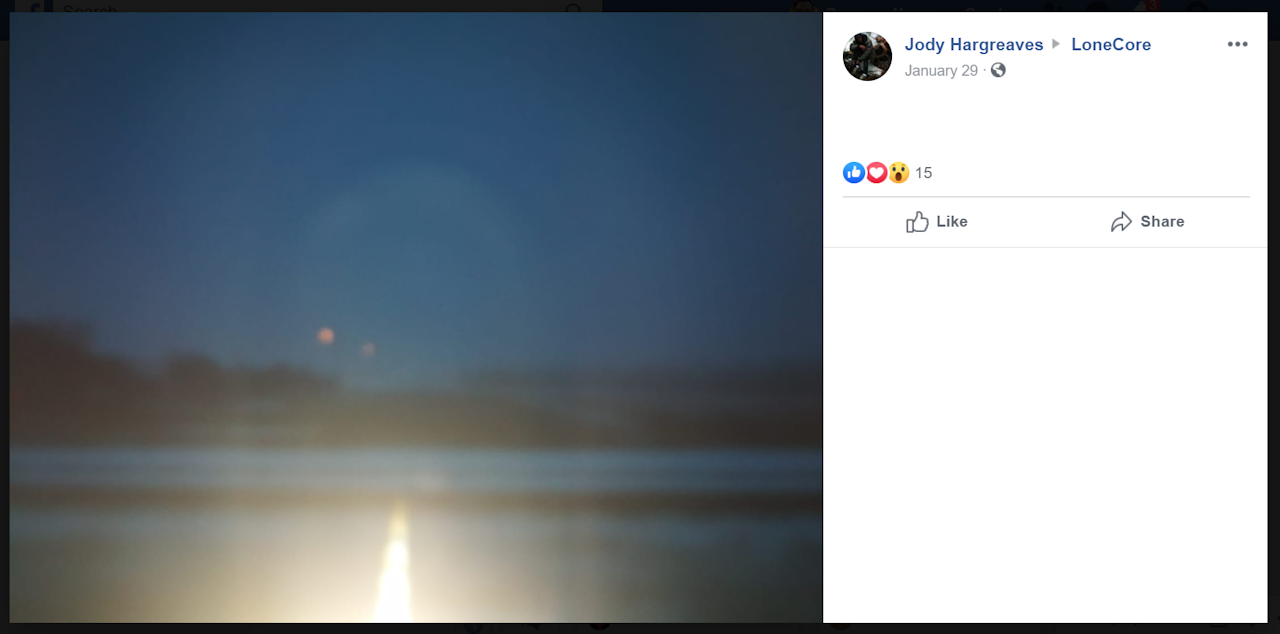
Task: Click the January 29 timestamp
Action: [x=941, y=70]
